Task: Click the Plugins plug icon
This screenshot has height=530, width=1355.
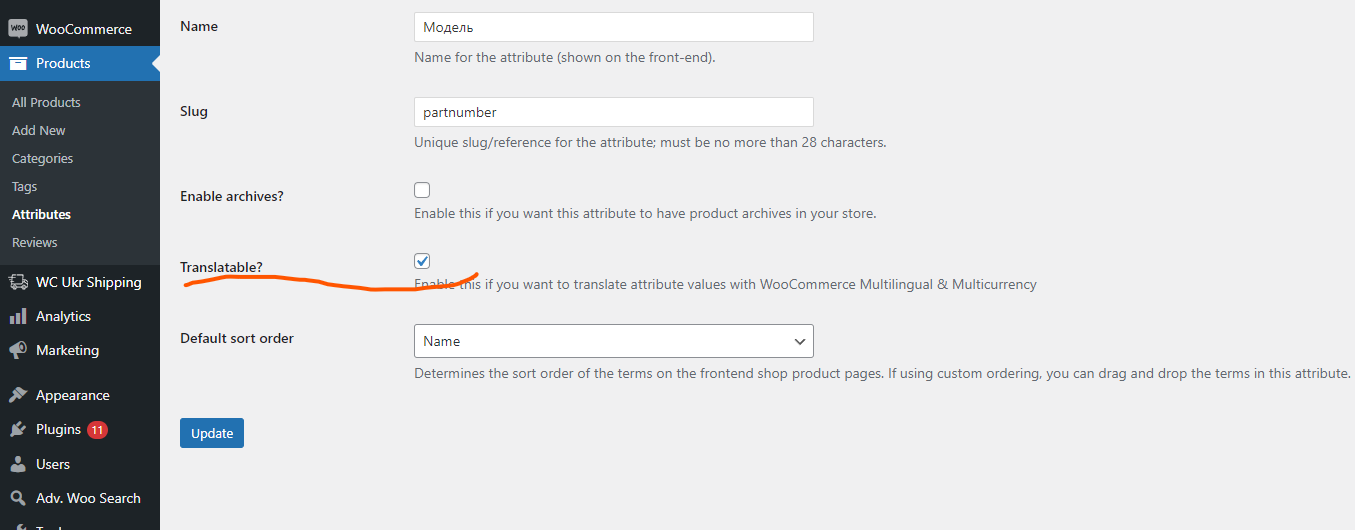Action: point(18,429)
